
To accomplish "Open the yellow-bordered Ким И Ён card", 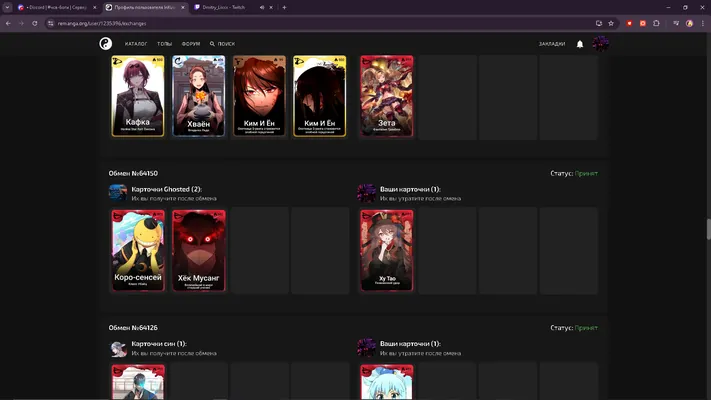I will pyautogui.click(x=320, y=96).
